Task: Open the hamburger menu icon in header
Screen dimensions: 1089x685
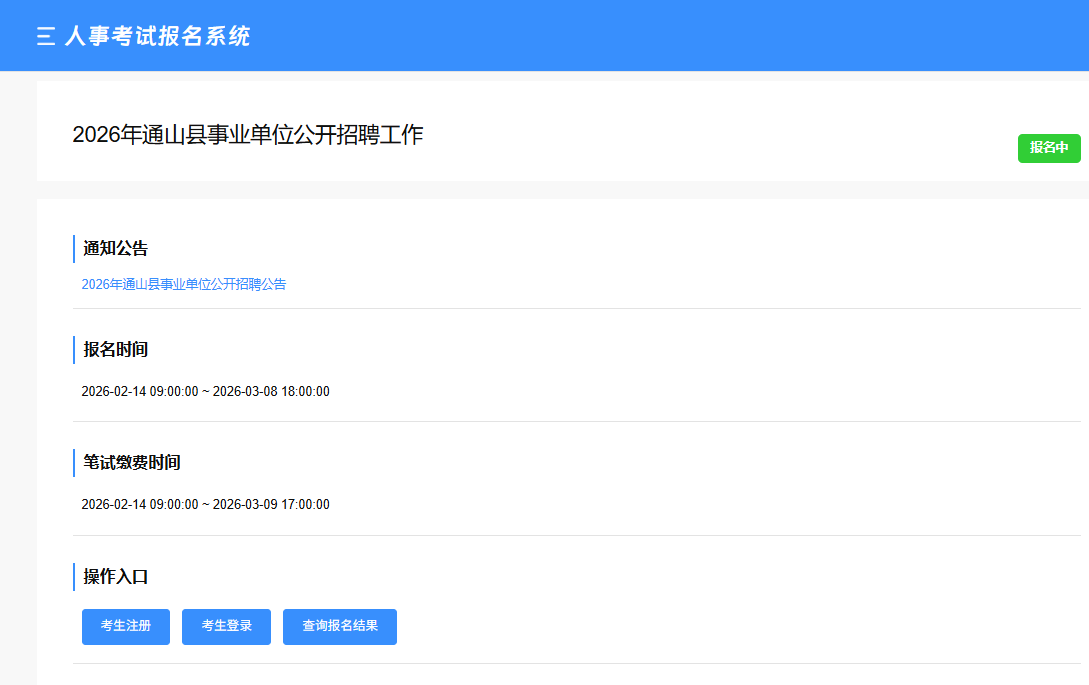Action: 45,37
